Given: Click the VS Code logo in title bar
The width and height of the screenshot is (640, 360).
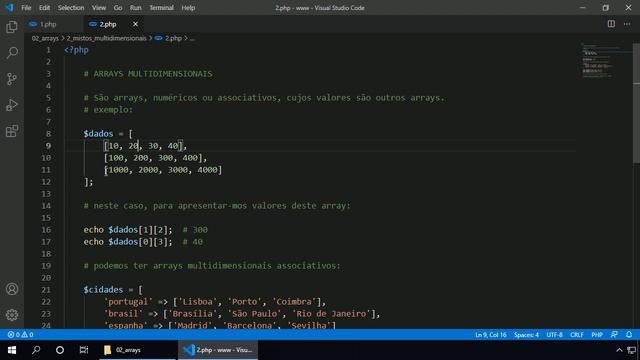Looking at the screenshot, I should (9, 8).
